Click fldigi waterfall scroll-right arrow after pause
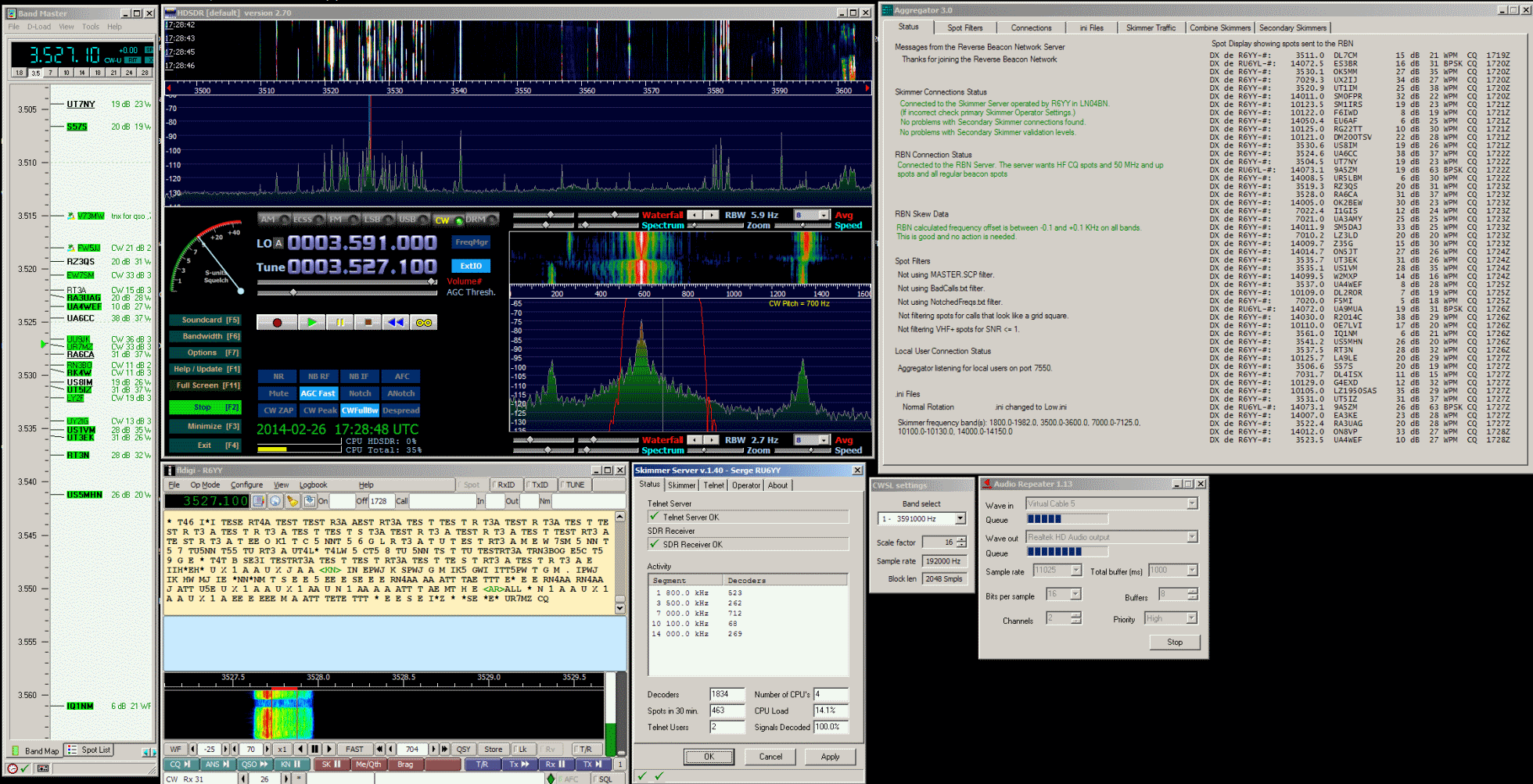The image size is (1533, 784). (x=330, y=749)
